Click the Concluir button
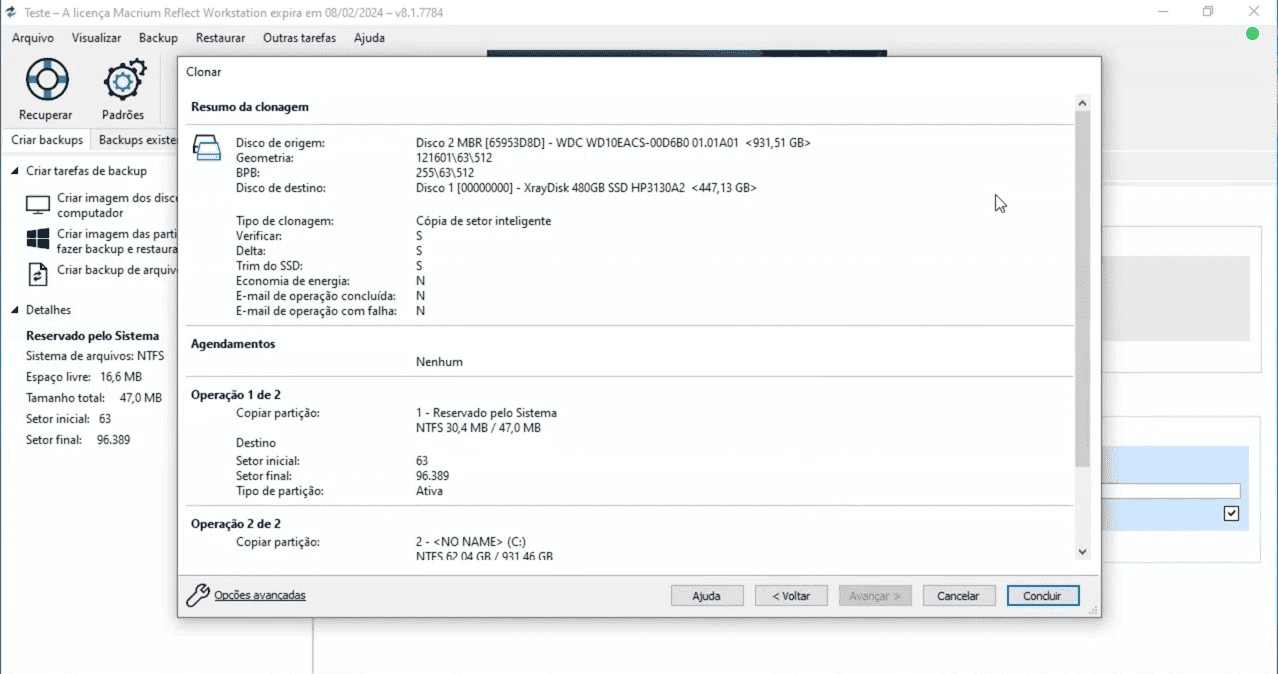Image resolution: width=1278 pixels, height=674 pixels. point(1043,595)
